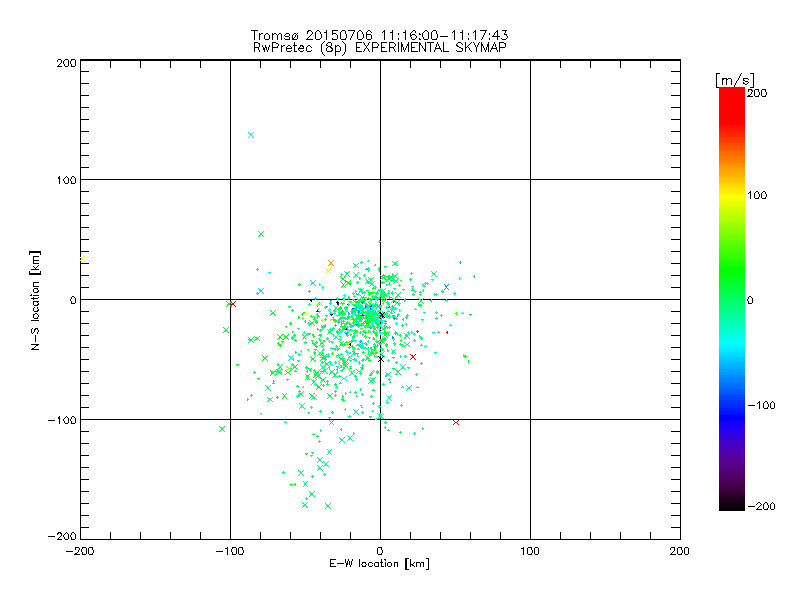Click the x-axis tick label '200'
800x600 pixels.
(680, 552)
